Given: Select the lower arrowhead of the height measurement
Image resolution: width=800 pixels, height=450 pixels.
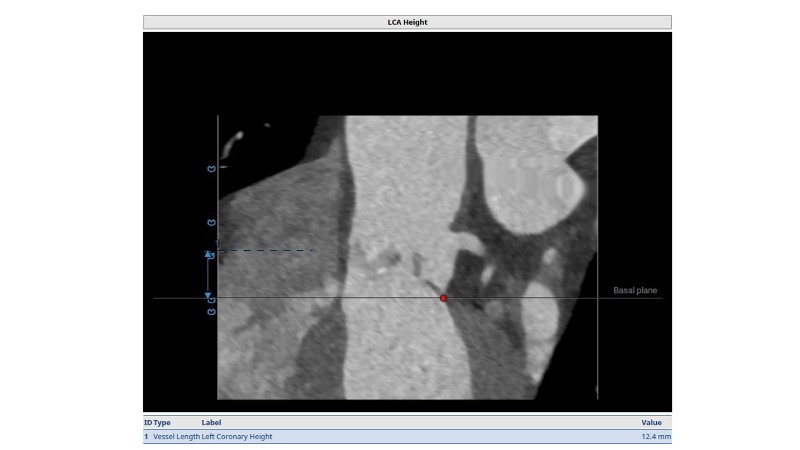Looking at the screenshot, I should pyautogui.click(x=208, y=294).
